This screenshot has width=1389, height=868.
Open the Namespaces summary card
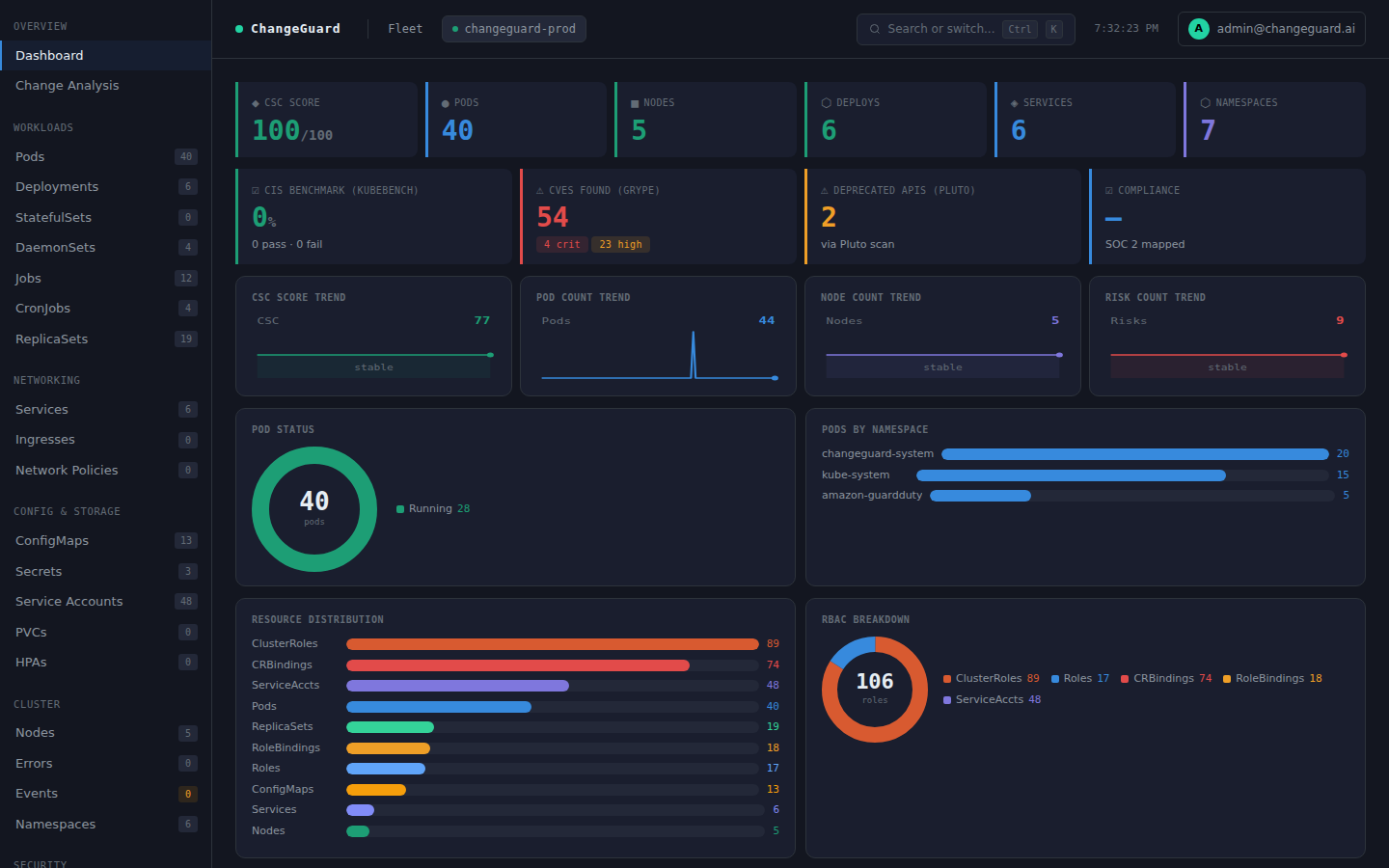coord(1274,120)
